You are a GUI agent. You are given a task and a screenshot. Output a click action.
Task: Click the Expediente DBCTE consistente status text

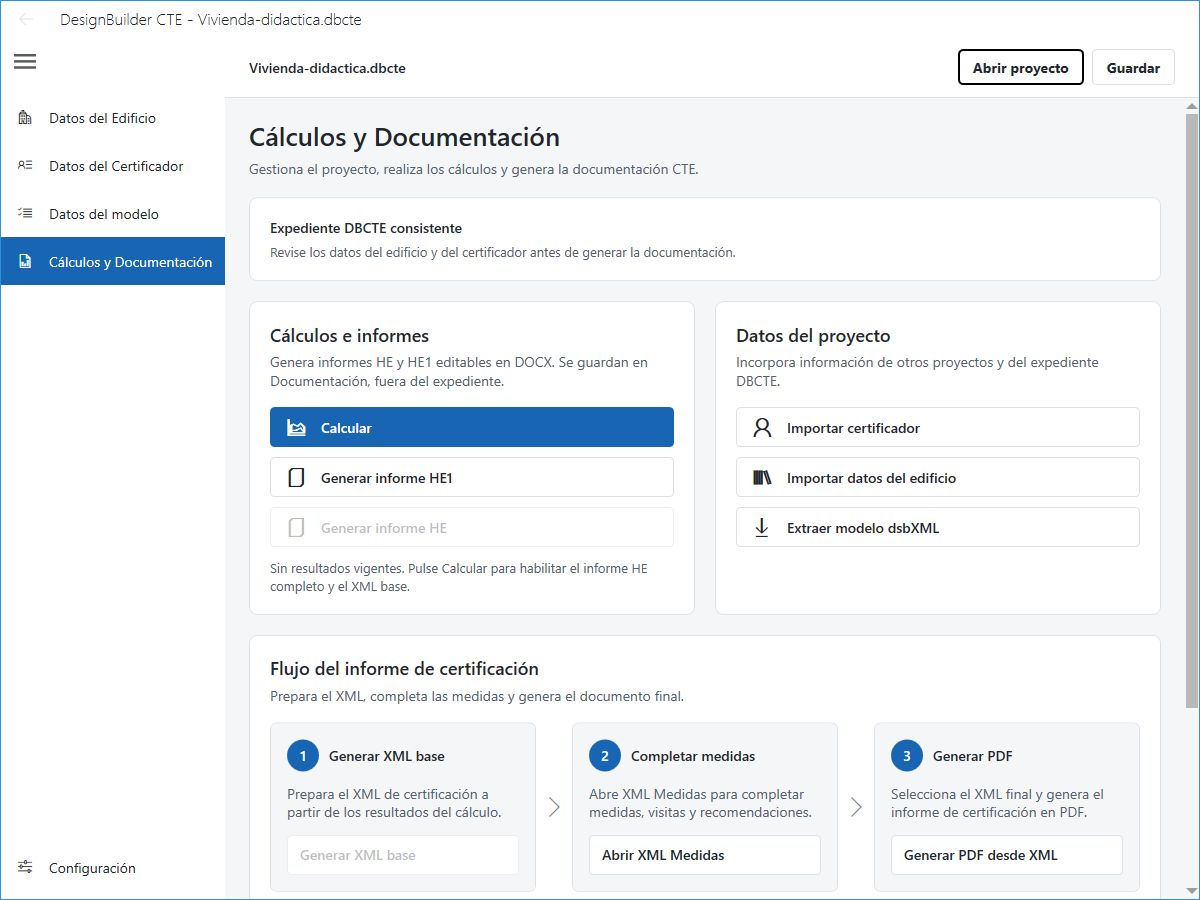(366, 228)
